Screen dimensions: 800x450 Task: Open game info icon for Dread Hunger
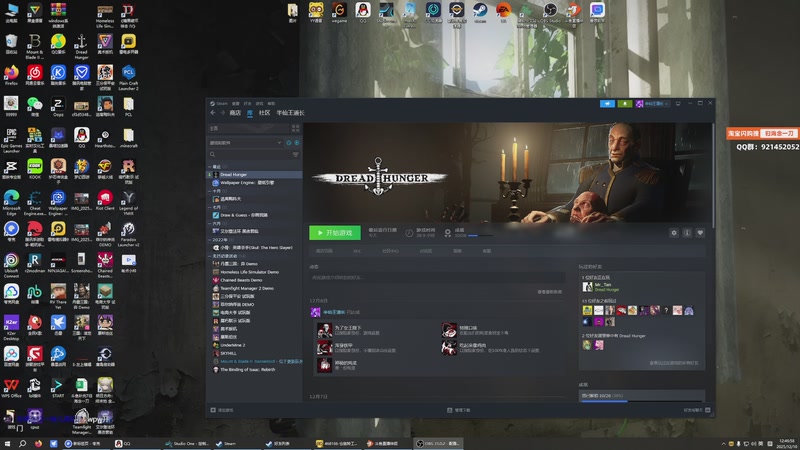687,233
